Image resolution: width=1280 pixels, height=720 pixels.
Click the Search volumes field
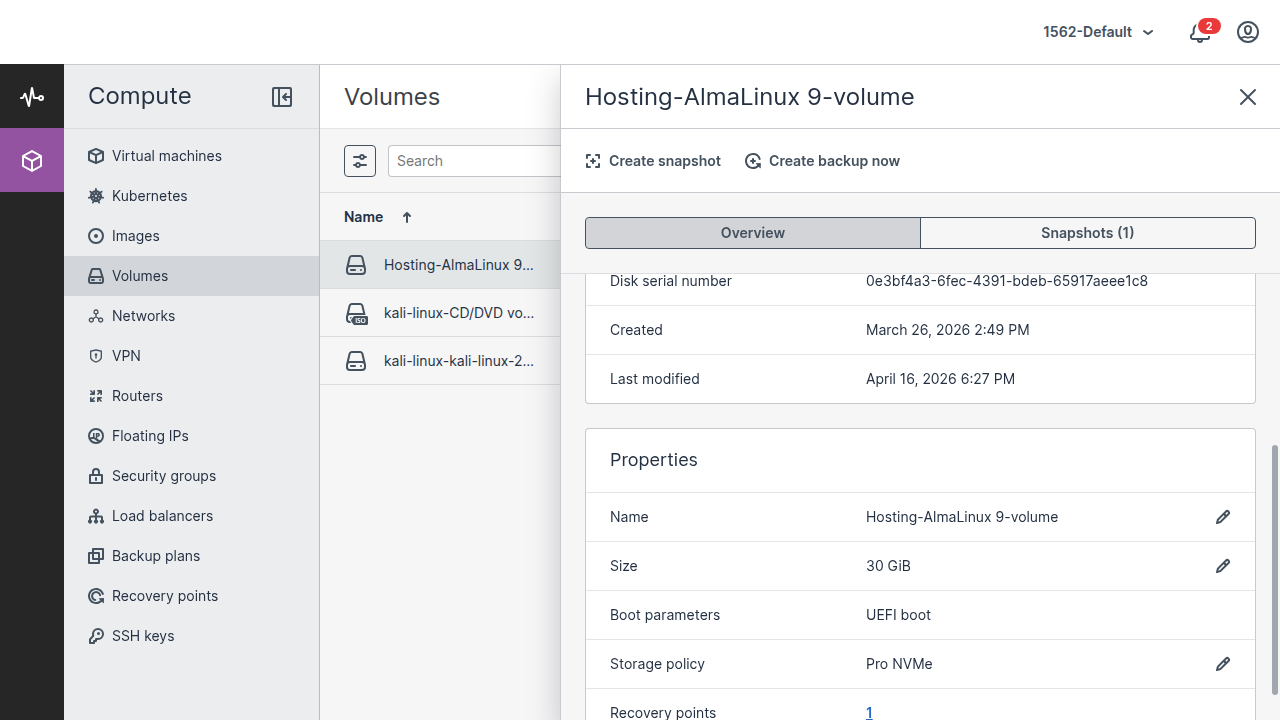[x=474, y=161]
